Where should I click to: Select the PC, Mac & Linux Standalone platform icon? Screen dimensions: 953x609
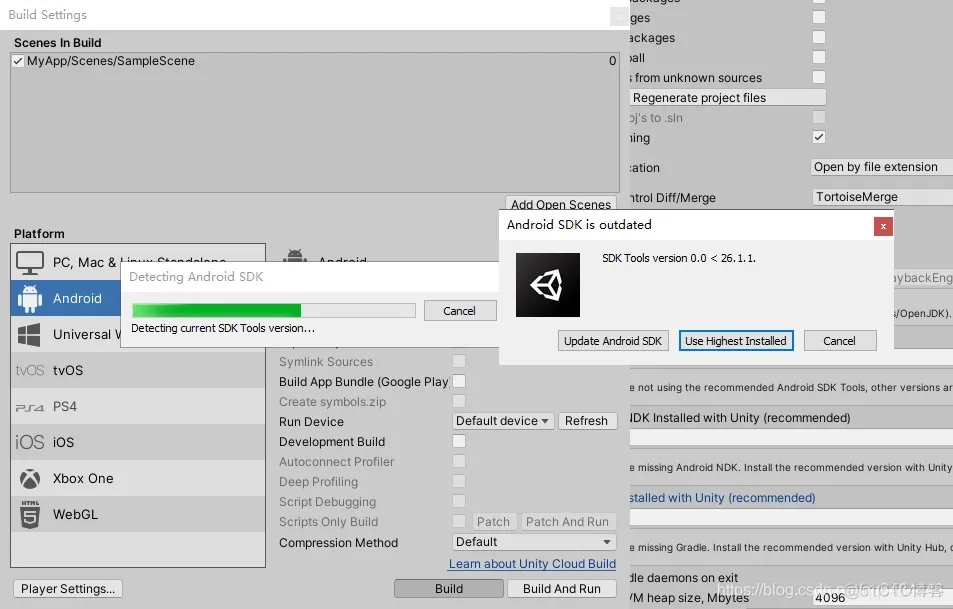29,263
